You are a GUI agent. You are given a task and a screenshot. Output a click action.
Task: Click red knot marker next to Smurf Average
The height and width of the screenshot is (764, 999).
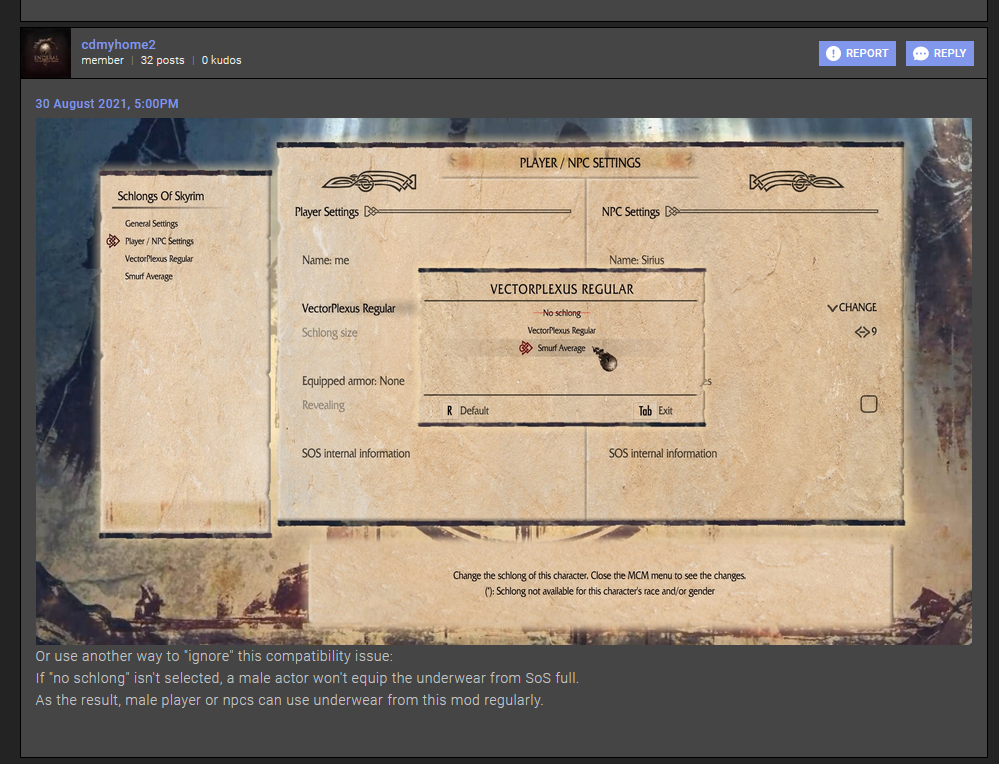[526, 348]
